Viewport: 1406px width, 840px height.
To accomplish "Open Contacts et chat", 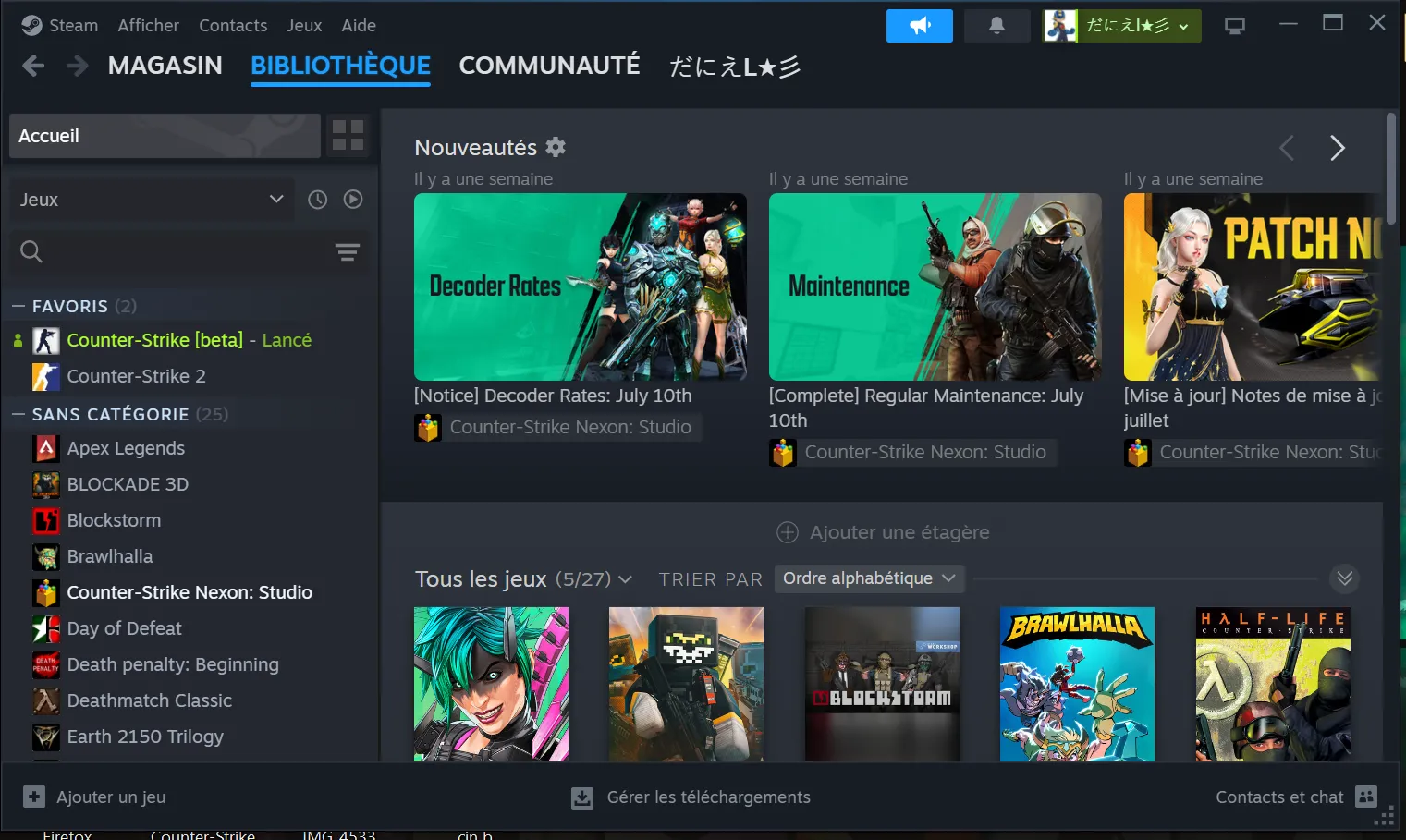I will coord(1279,797).
